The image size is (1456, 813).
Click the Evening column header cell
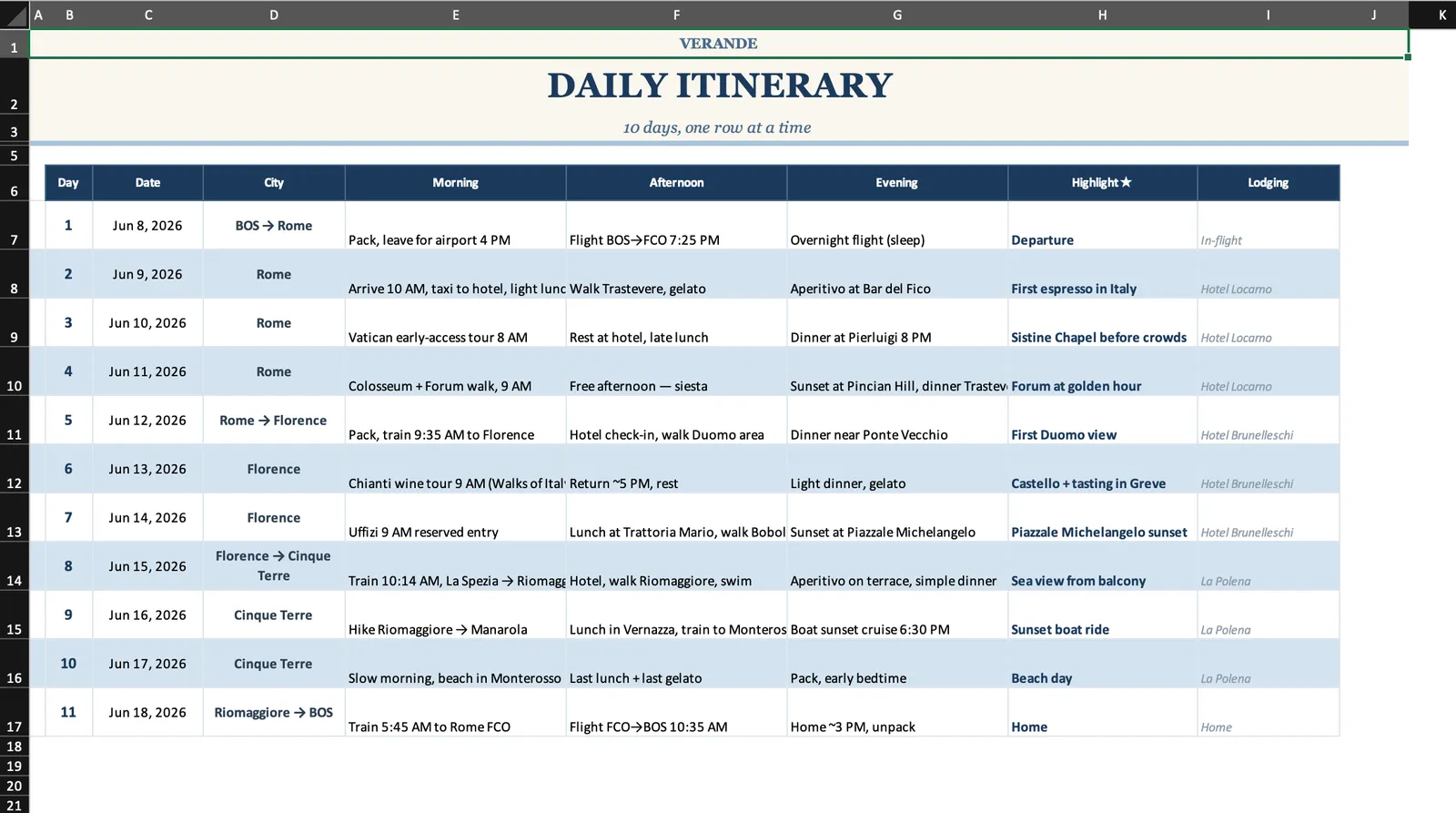[x=897, y=183]
